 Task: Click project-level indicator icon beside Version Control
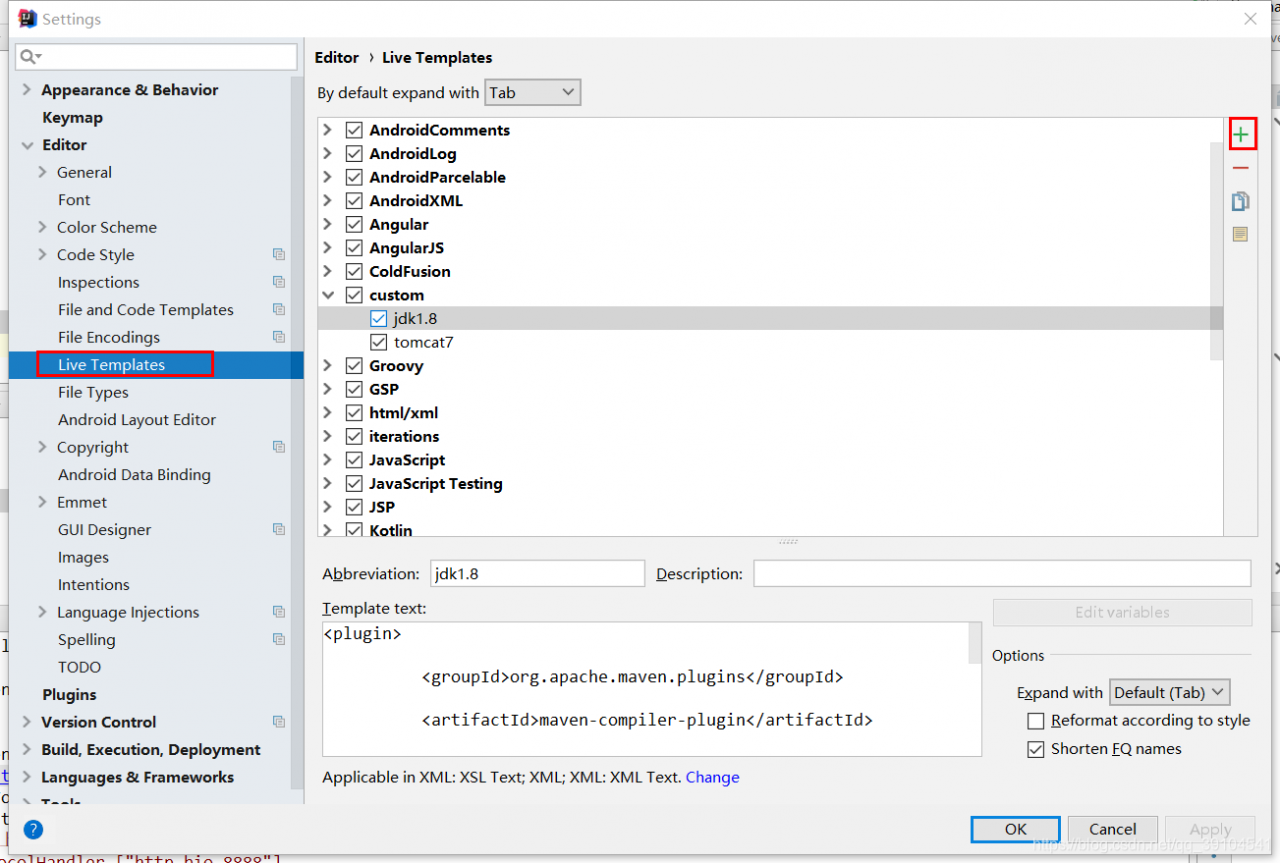(x=278, y=722)
